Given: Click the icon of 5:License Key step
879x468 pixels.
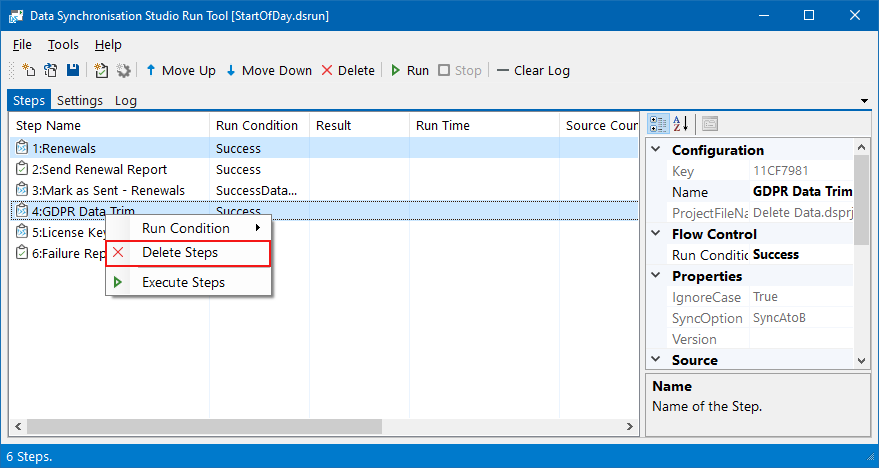Looking at the screenshot, I should click(x=22, y=231).
